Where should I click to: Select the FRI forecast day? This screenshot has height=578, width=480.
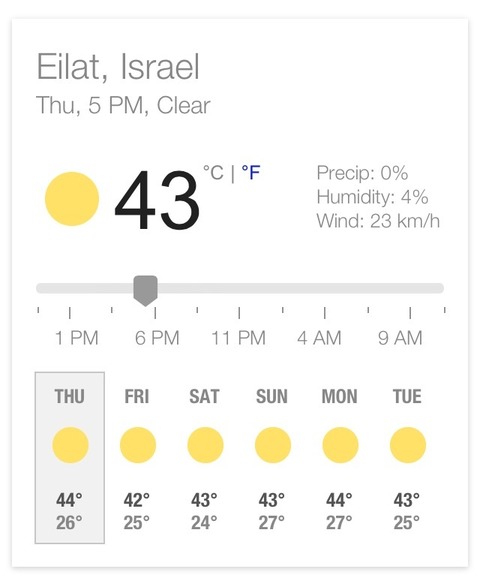pyautogui.click(x=137, y=458)
